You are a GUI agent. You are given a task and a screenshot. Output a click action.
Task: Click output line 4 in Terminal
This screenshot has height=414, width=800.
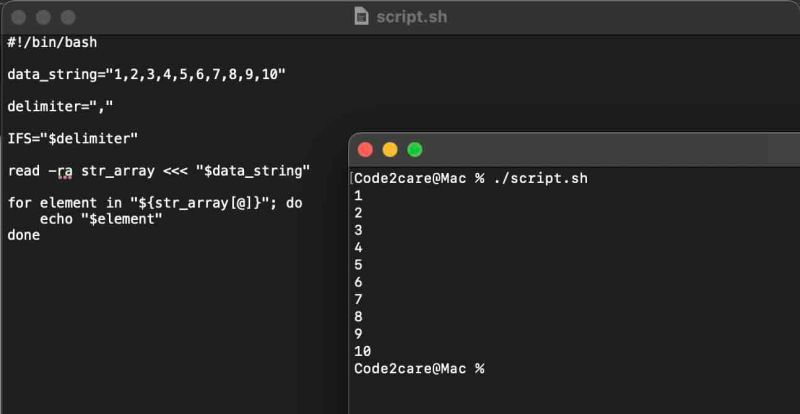(x=358, y=248)
